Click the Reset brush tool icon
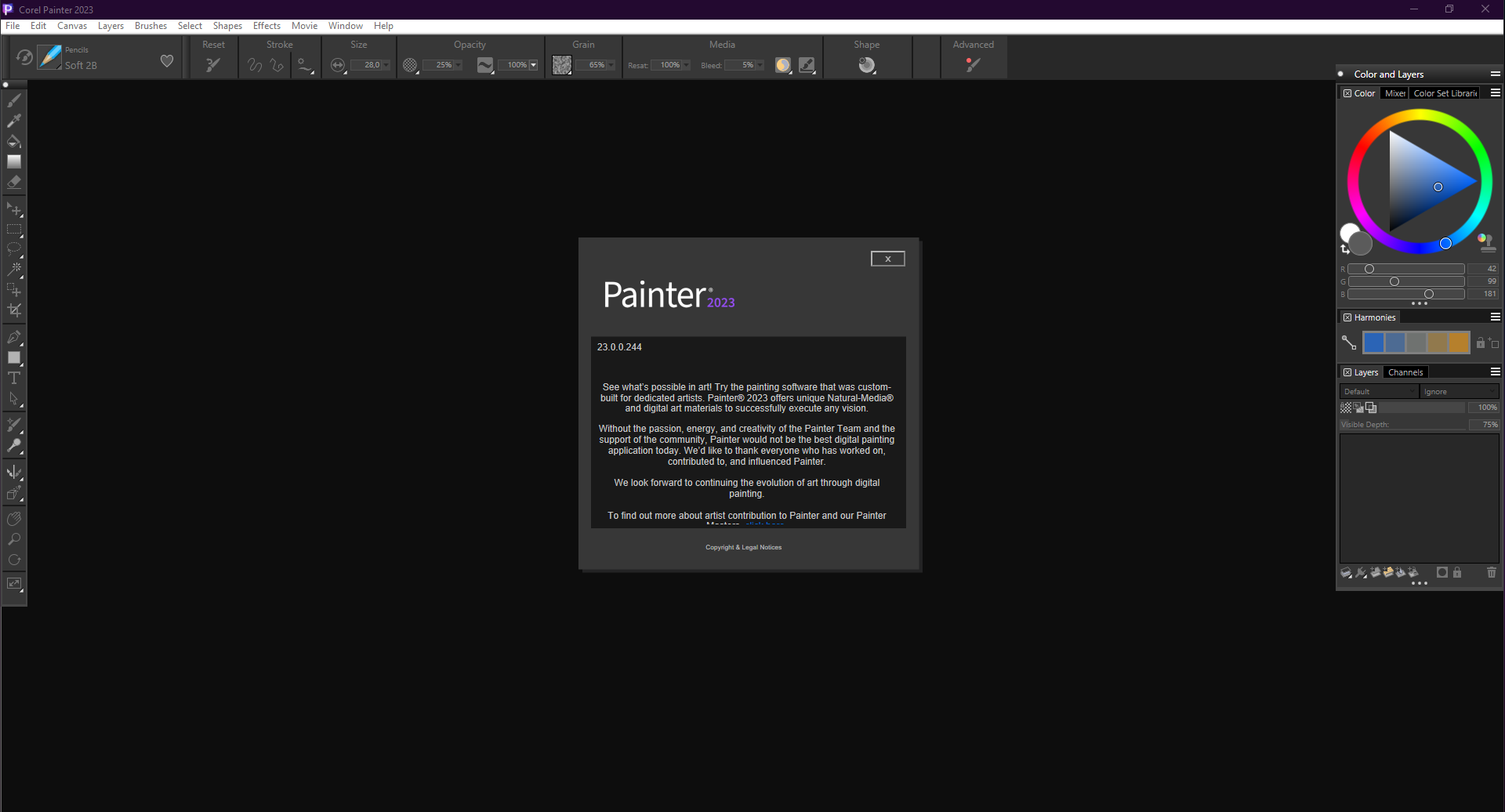Image resolution: width=1505 pixels, height=812 pixels. tap(213, 65)
